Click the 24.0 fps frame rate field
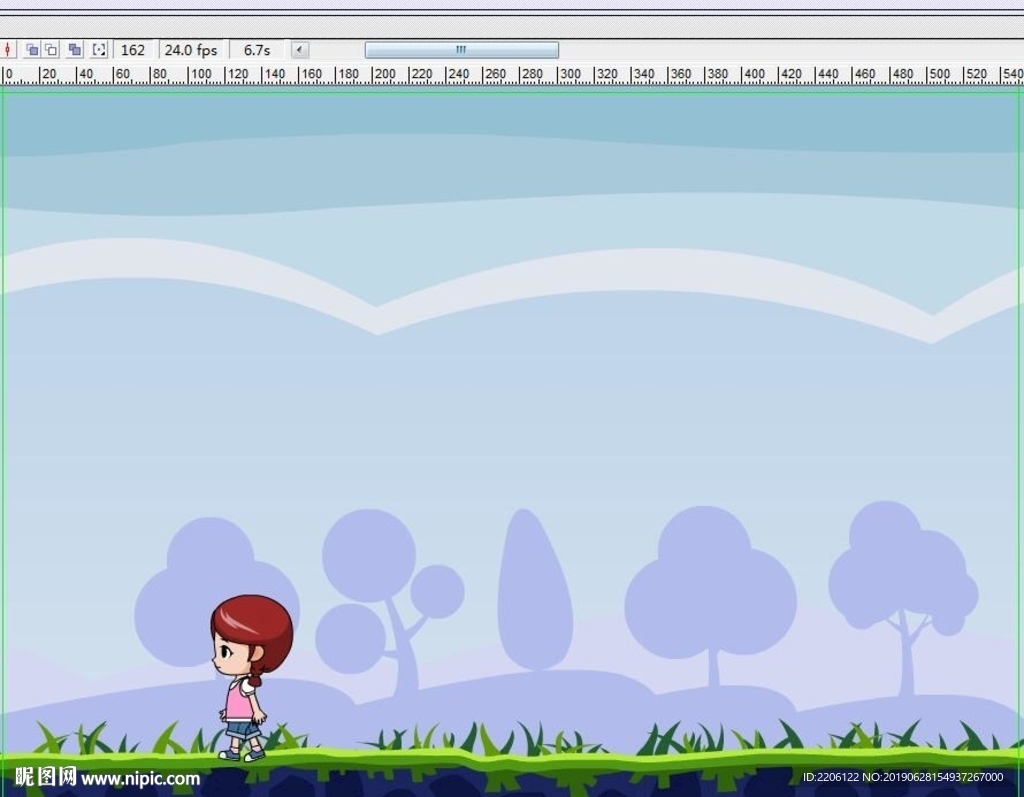The image size is (1024, 797). tap(191, 50)
